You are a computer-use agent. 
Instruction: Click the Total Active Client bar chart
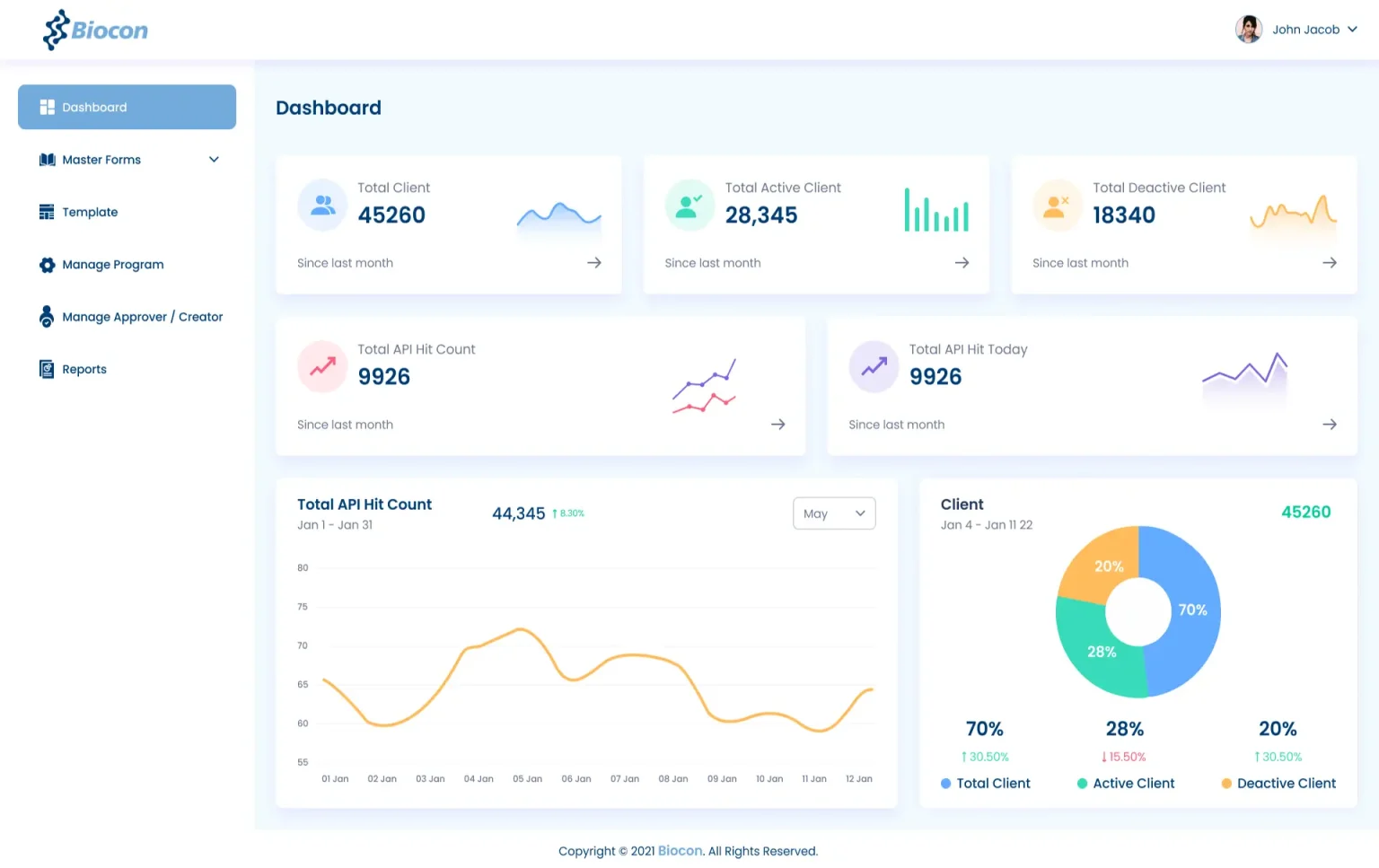[x=936, y=210]
